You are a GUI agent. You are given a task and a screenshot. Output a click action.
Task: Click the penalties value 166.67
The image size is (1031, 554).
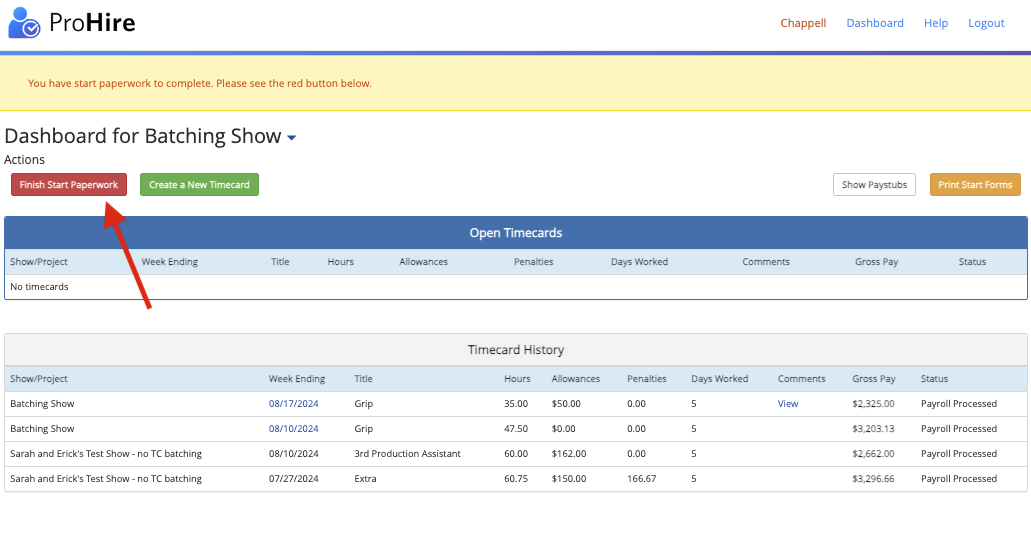pyautogui.click(x=642, y=478)
